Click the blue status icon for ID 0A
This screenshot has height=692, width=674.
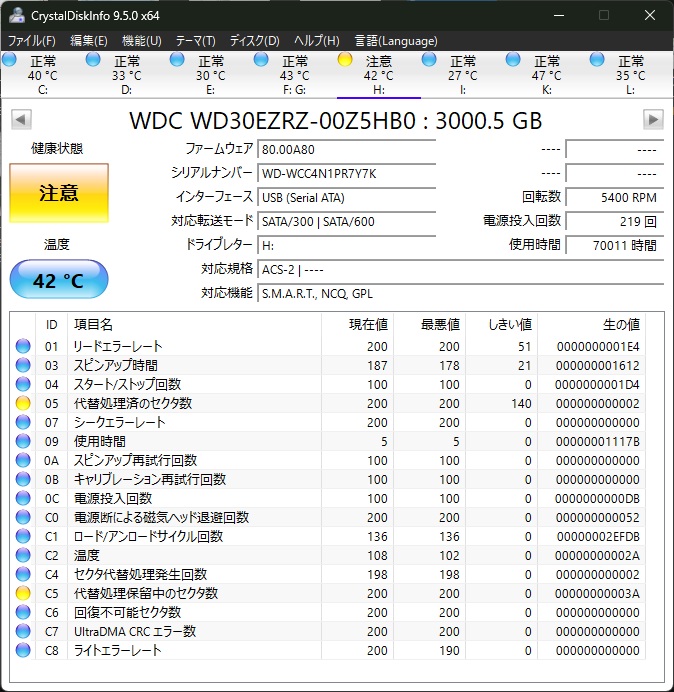click(x=23, y=460)
